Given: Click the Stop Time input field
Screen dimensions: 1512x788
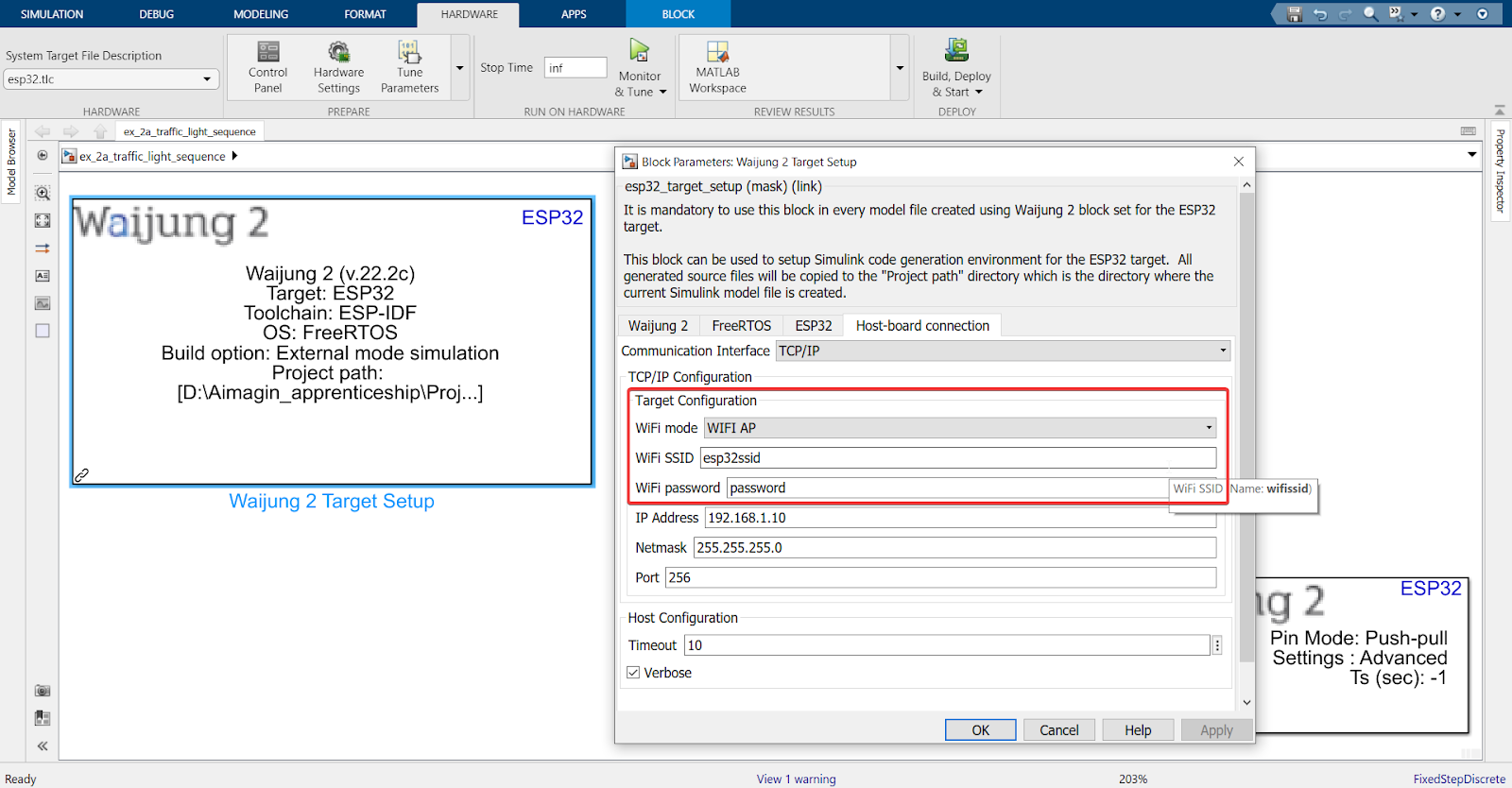Looking at the screenshot, I should pos(576,68).
